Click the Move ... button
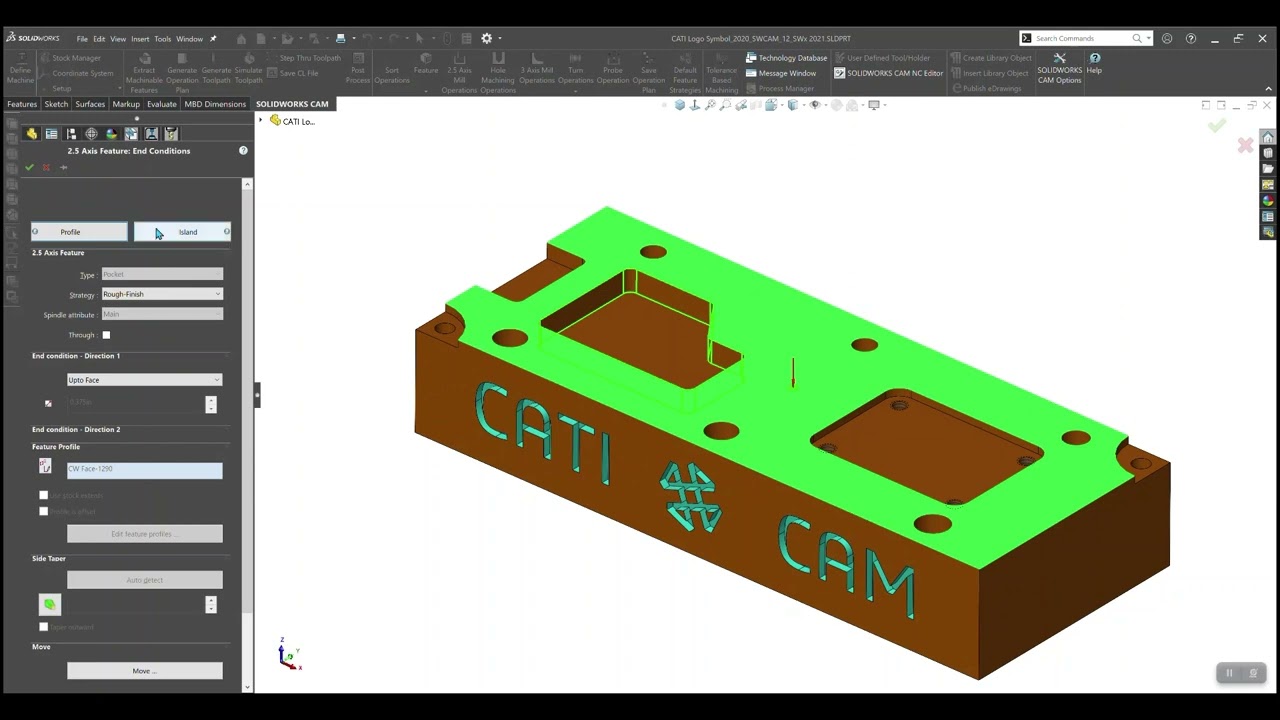Viewport: 1280px width, 720px height. point(145,671)
